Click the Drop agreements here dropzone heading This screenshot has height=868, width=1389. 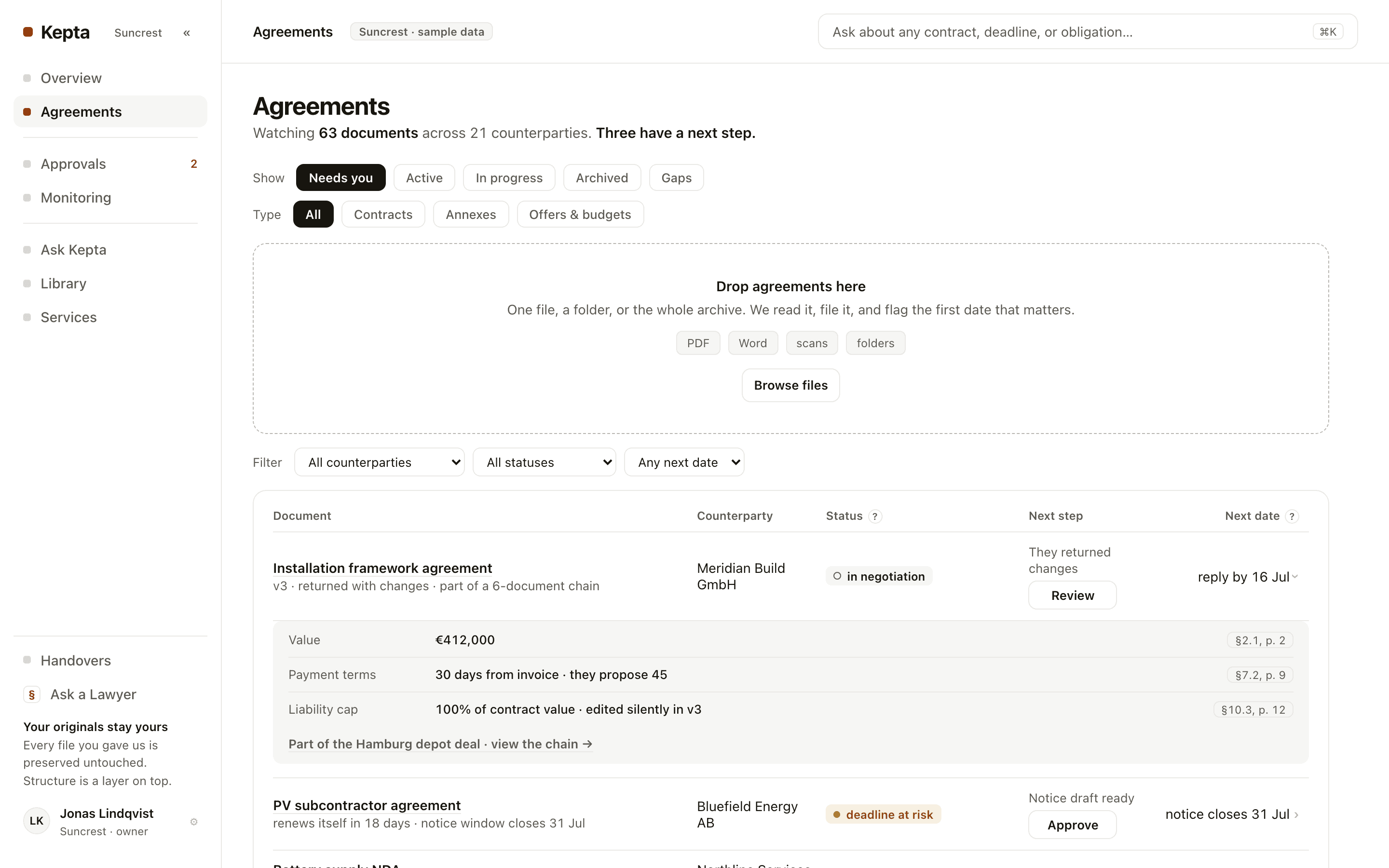[x=791, y=286]
